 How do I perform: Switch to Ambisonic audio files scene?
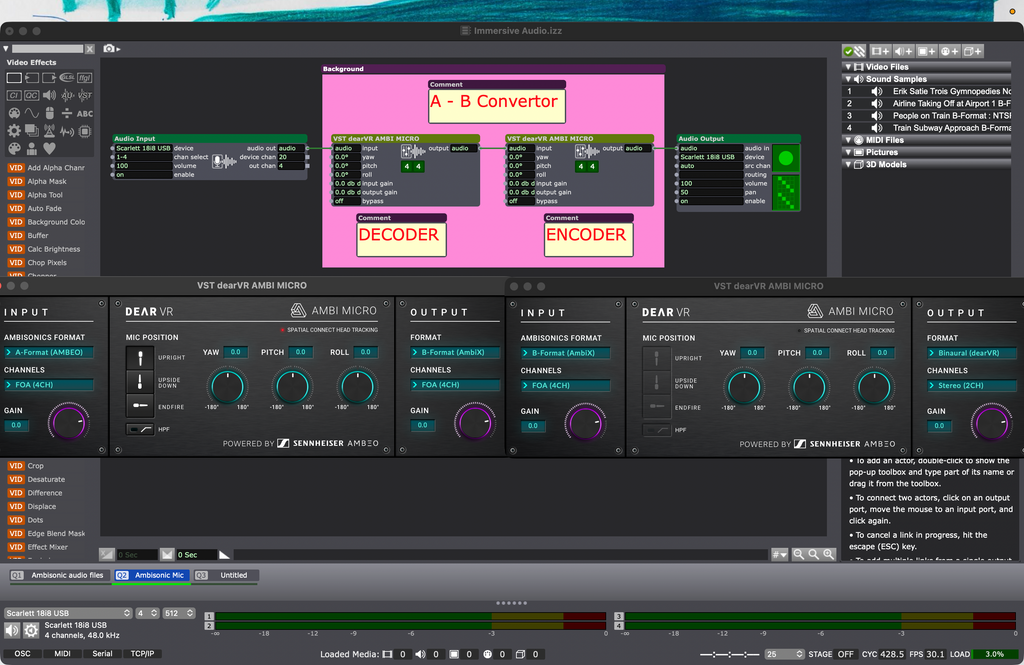[x=59, y=576]
